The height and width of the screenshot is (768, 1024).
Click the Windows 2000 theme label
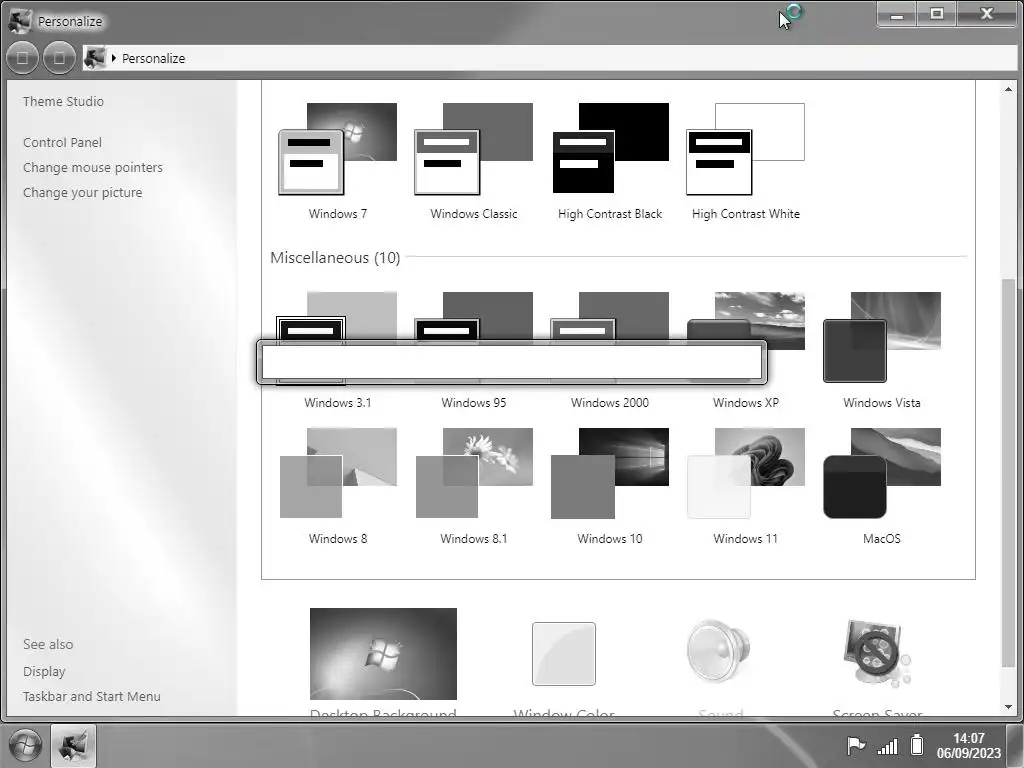click(610, 403)
